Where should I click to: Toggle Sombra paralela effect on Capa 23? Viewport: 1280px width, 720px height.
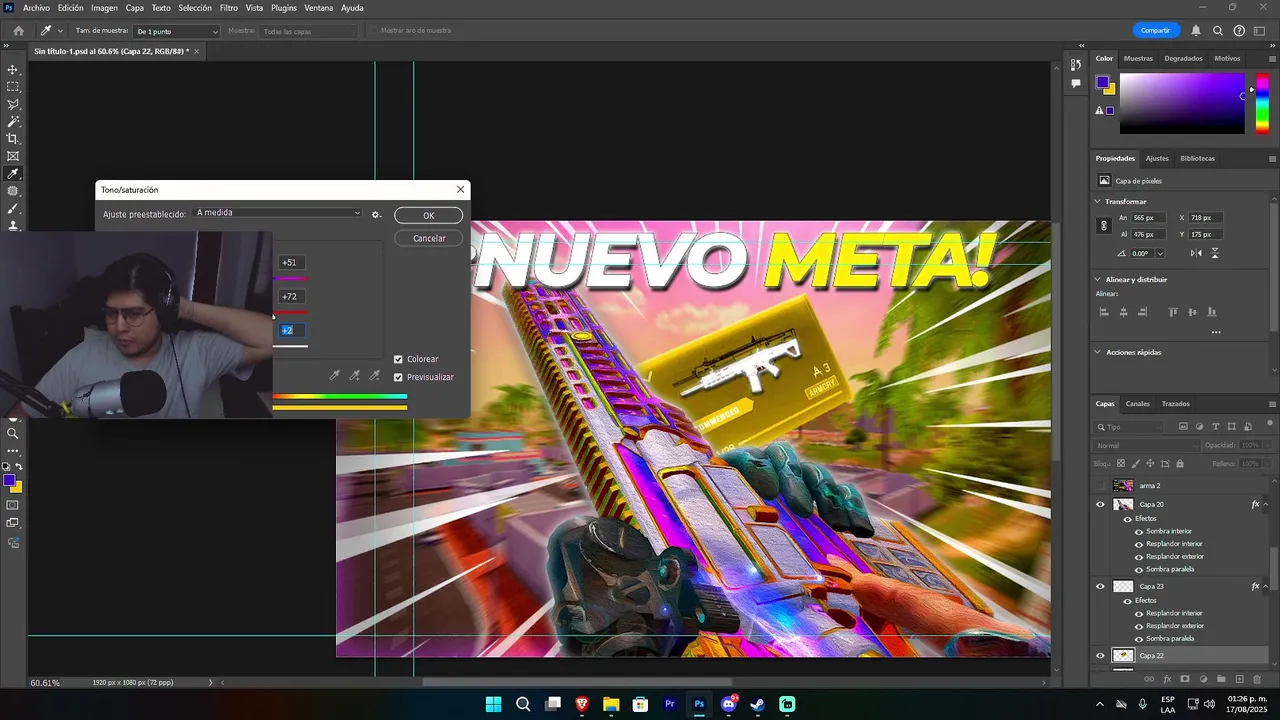pyautogui.click(x=1139, y=639)
